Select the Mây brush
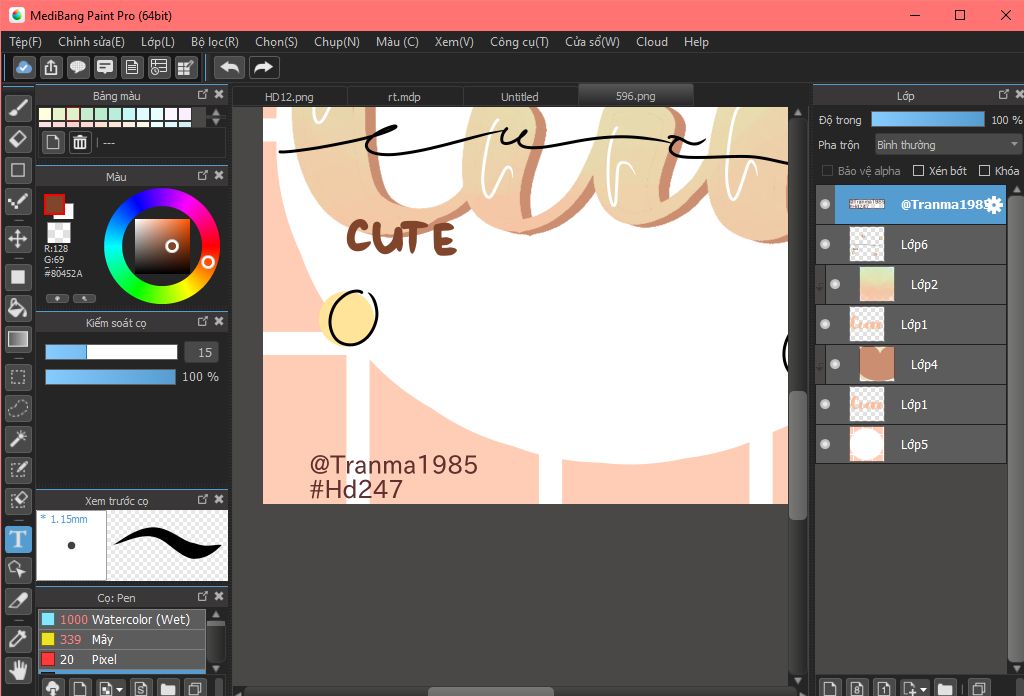This screenshot has width=1024, height=696. click(122, 639)
